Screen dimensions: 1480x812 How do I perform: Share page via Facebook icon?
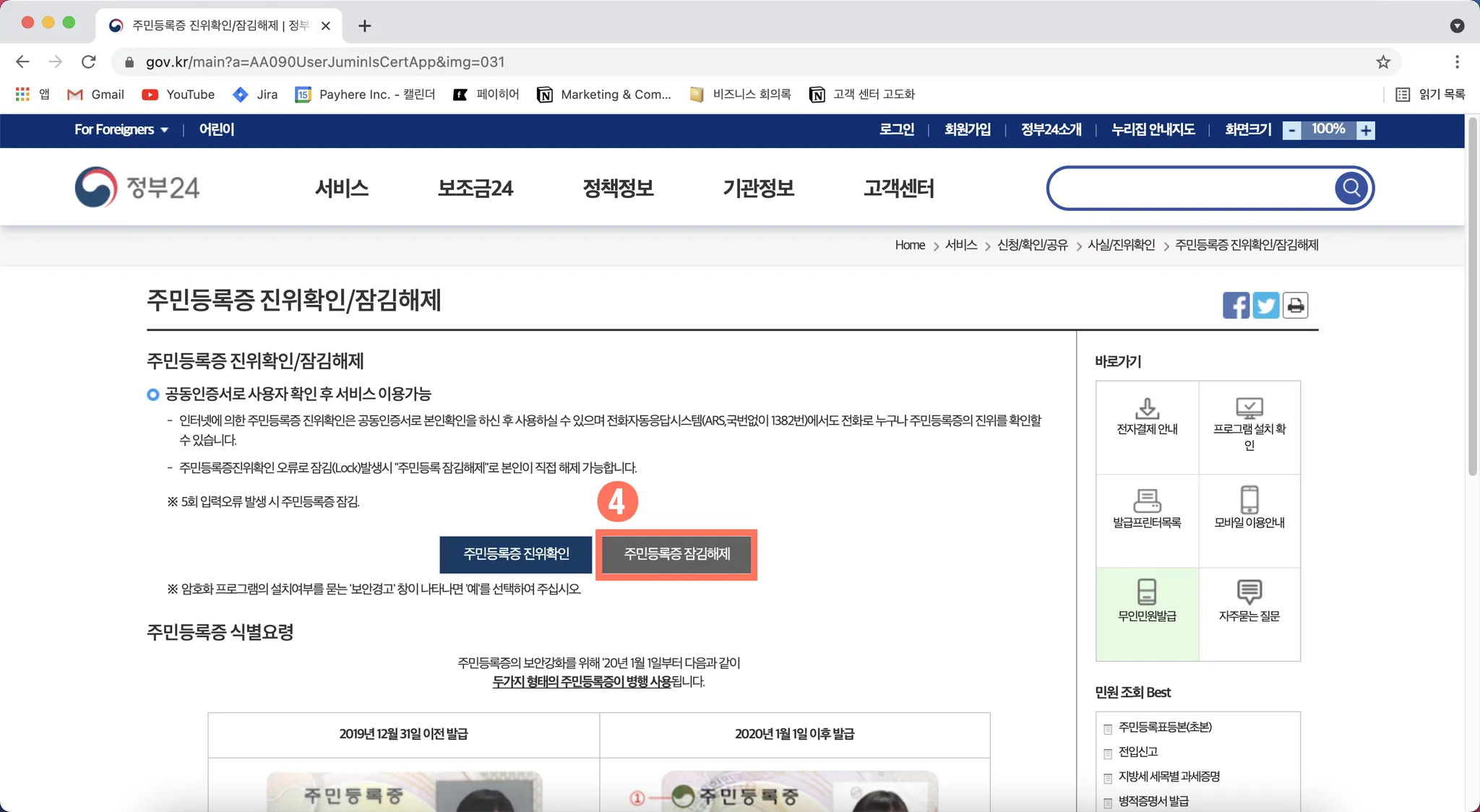(1236, 306)
